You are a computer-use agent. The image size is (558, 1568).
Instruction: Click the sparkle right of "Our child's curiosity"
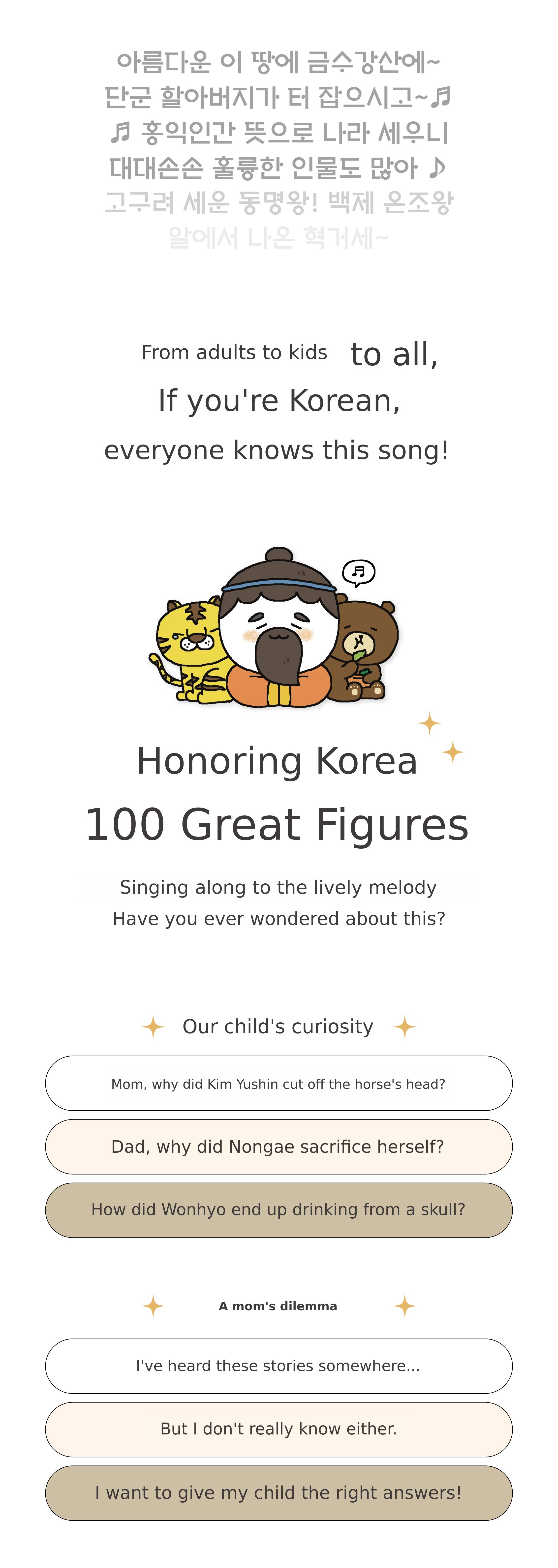[404, 1027]
